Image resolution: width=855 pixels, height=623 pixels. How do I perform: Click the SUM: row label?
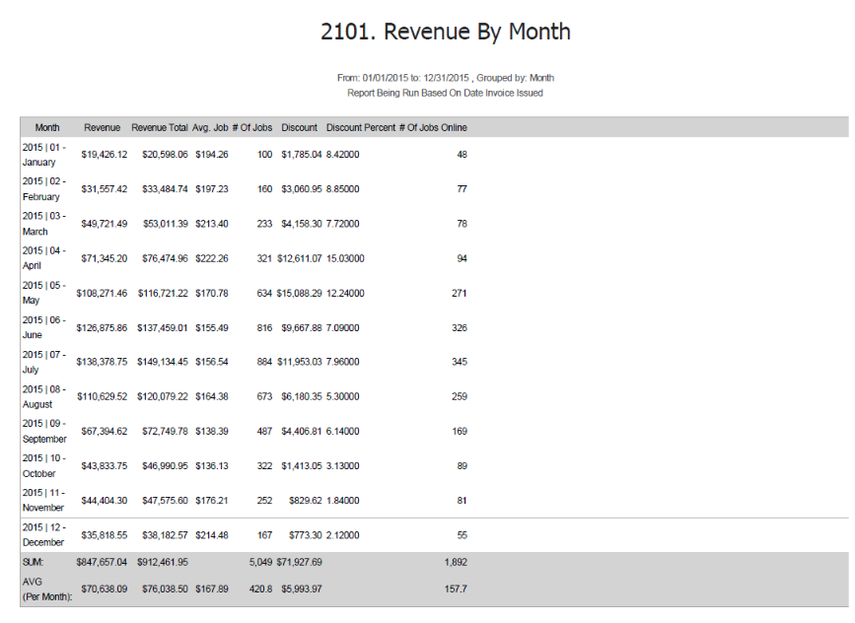point(32,562)
